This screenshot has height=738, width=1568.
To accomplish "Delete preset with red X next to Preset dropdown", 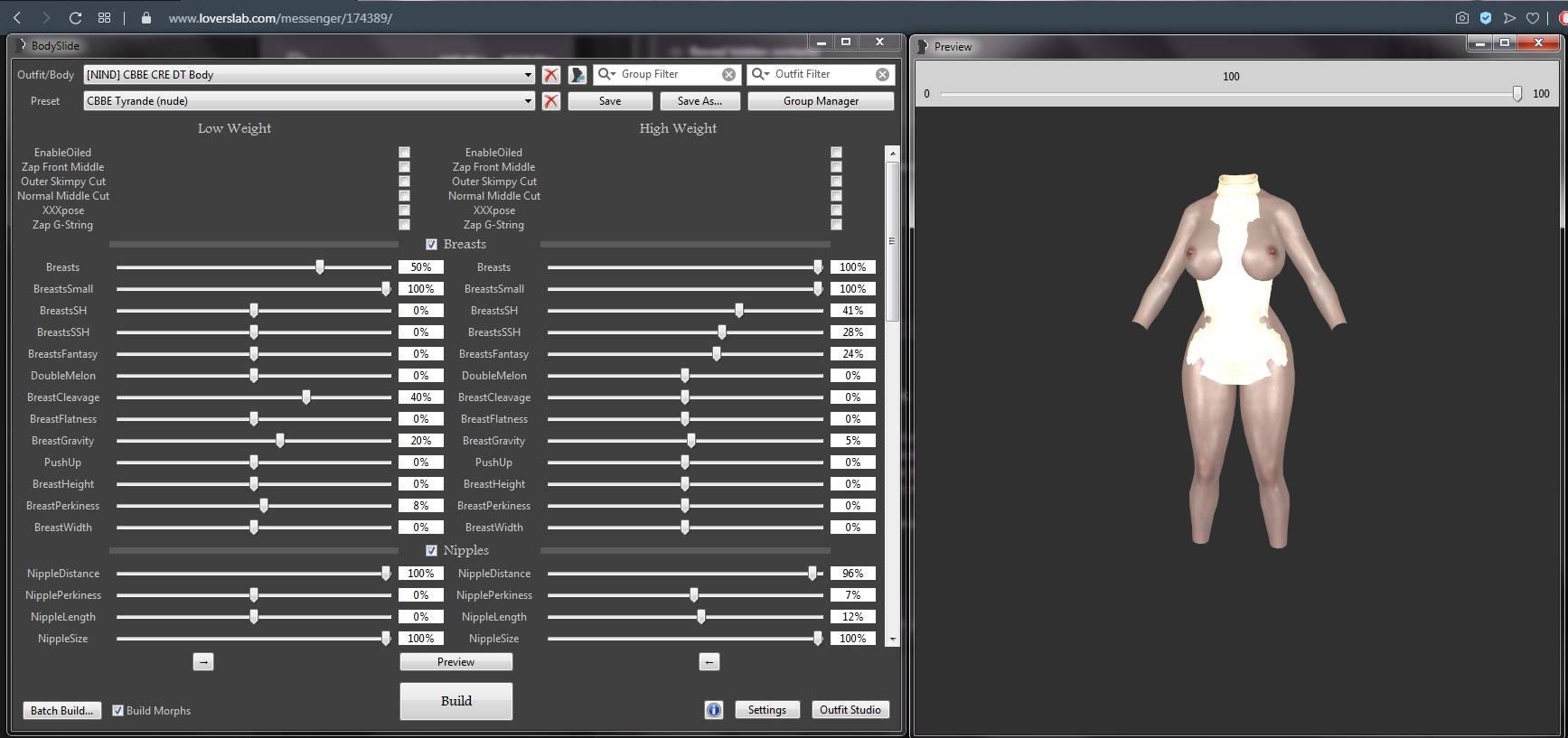I will click(551, 101).
